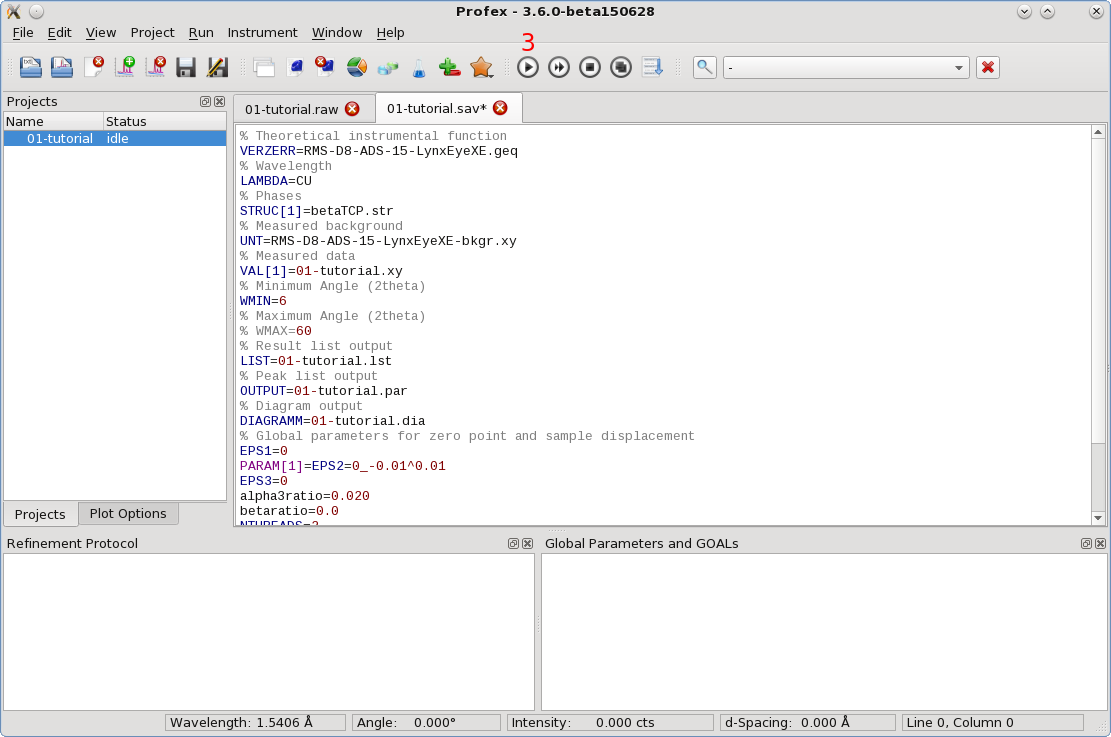
Task: Run refinement with play button
Action: click(528, 67)
